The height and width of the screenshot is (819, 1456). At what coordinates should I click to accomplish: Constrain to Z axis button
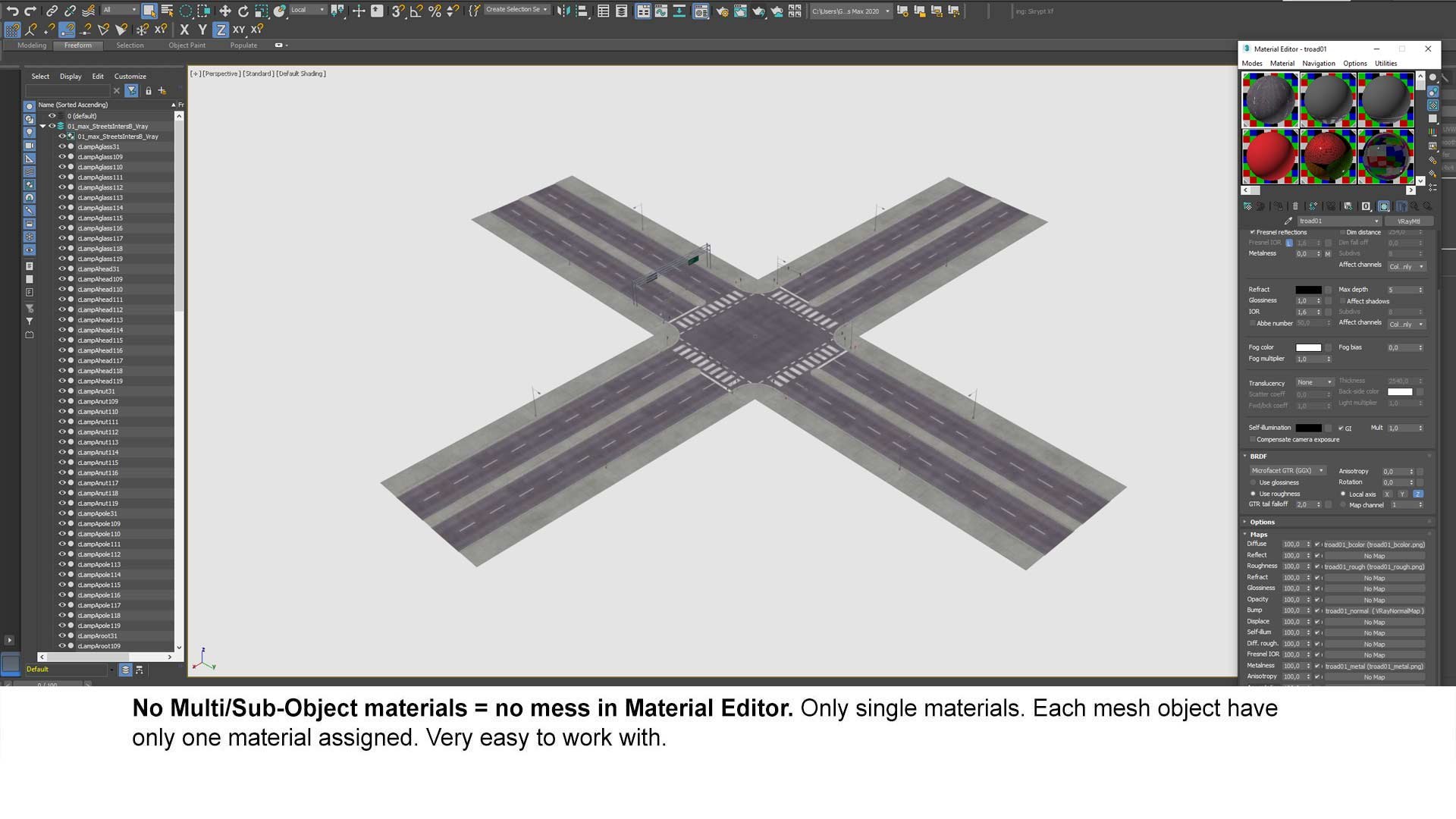pos(220,30)
